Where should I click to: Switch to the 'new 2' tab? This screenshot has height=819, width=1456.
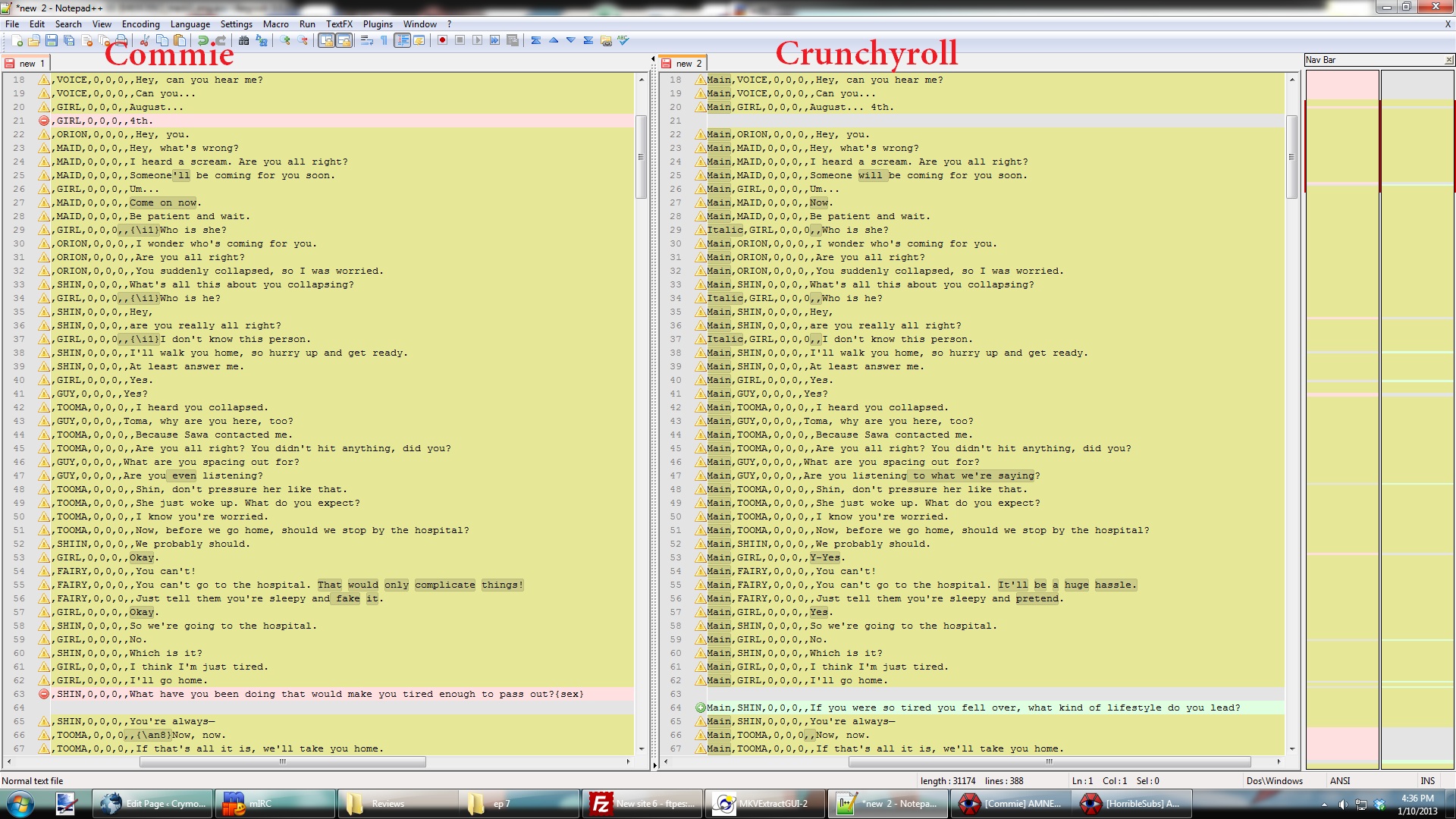pos(682,63)
